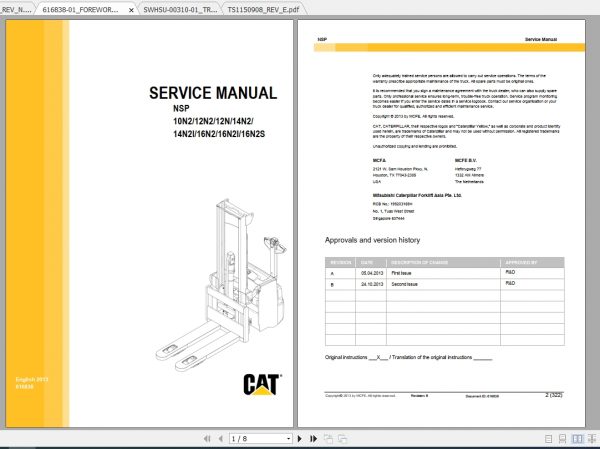Viewport: 600px width, 449px height.
Task: Click the previous view icon
Action: point(328,439)
